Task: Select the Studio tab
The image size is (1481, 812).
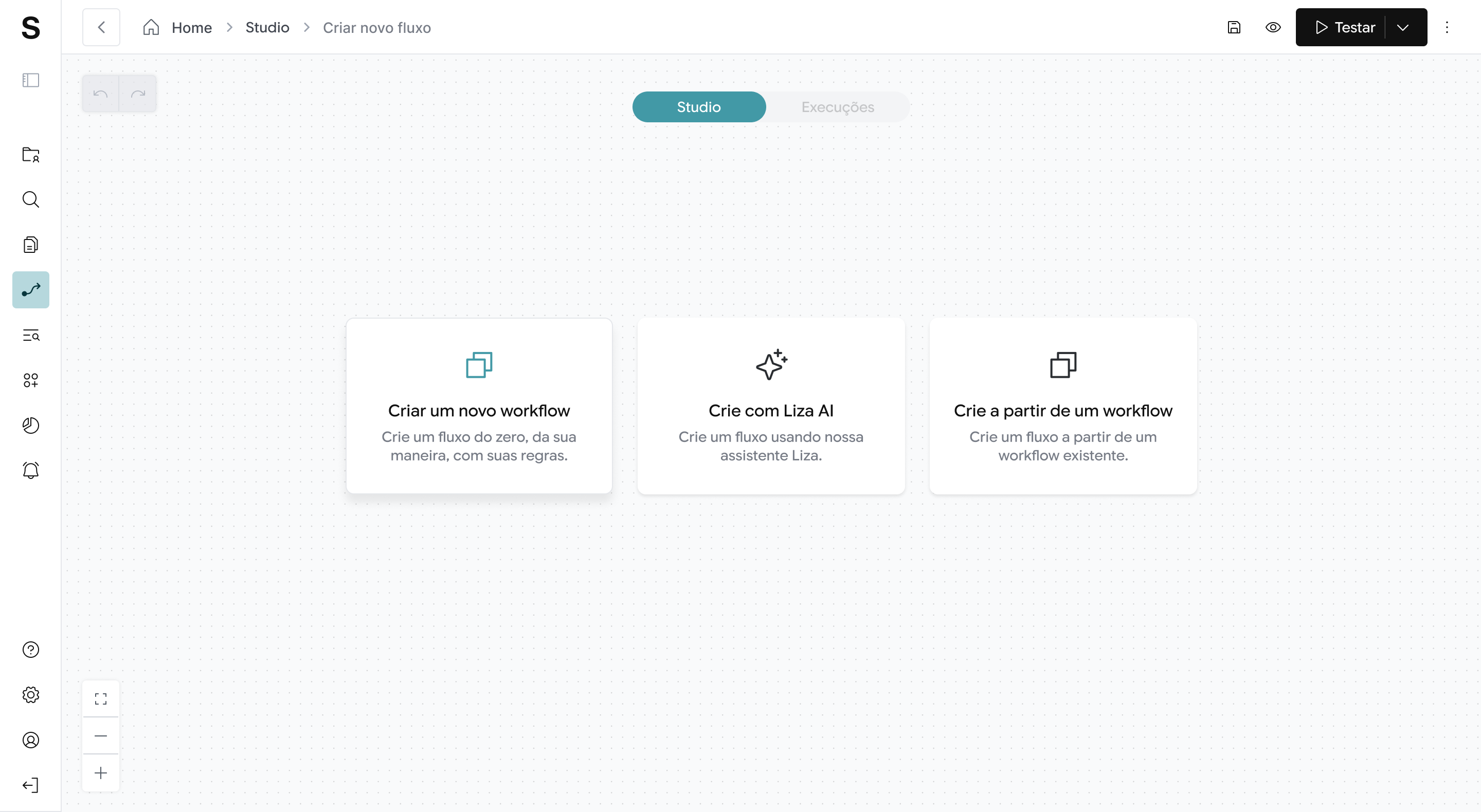Action: click(x=698, y=107)
